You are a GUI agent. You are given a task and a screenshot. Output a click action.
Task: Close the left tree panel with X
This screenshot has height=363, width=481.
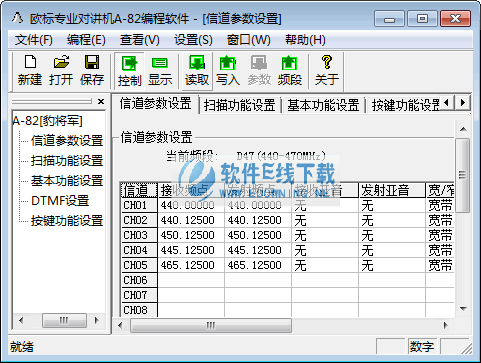(101, 101)
